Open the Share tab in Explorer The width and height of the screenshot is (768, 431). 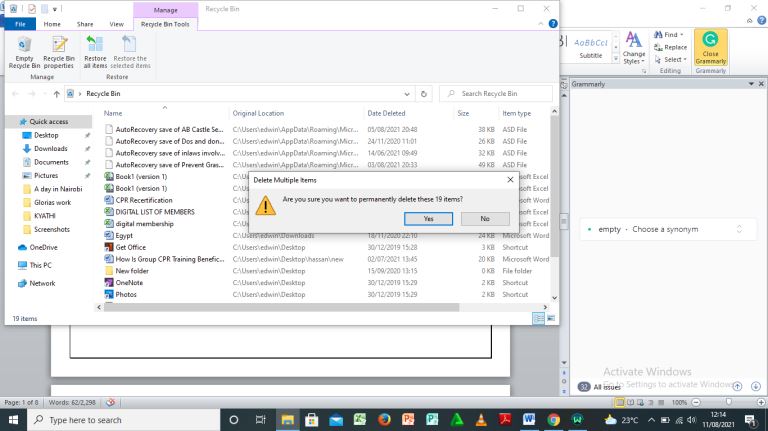point(85,24)
